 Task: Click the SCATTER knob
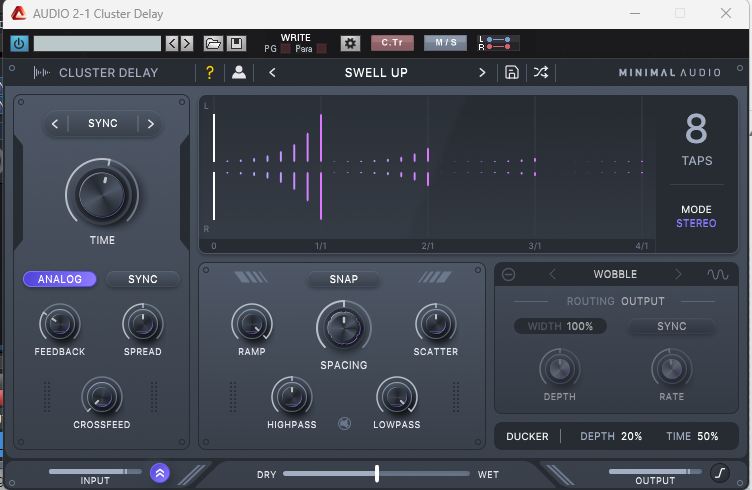click(x=435, y=324)
